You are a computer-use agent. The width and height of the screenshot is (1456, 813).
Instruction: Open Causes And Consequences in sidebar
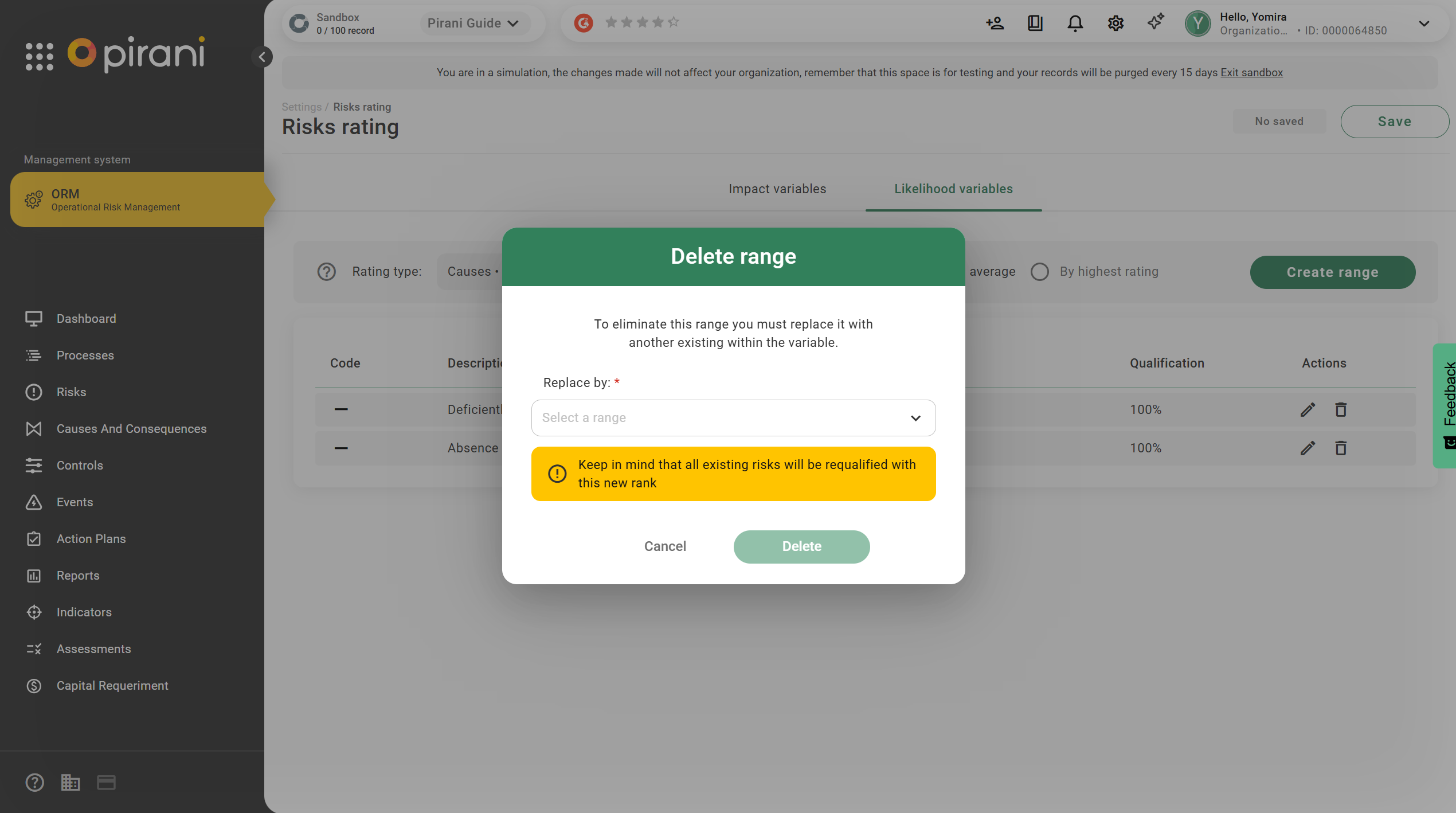[131, 429]
